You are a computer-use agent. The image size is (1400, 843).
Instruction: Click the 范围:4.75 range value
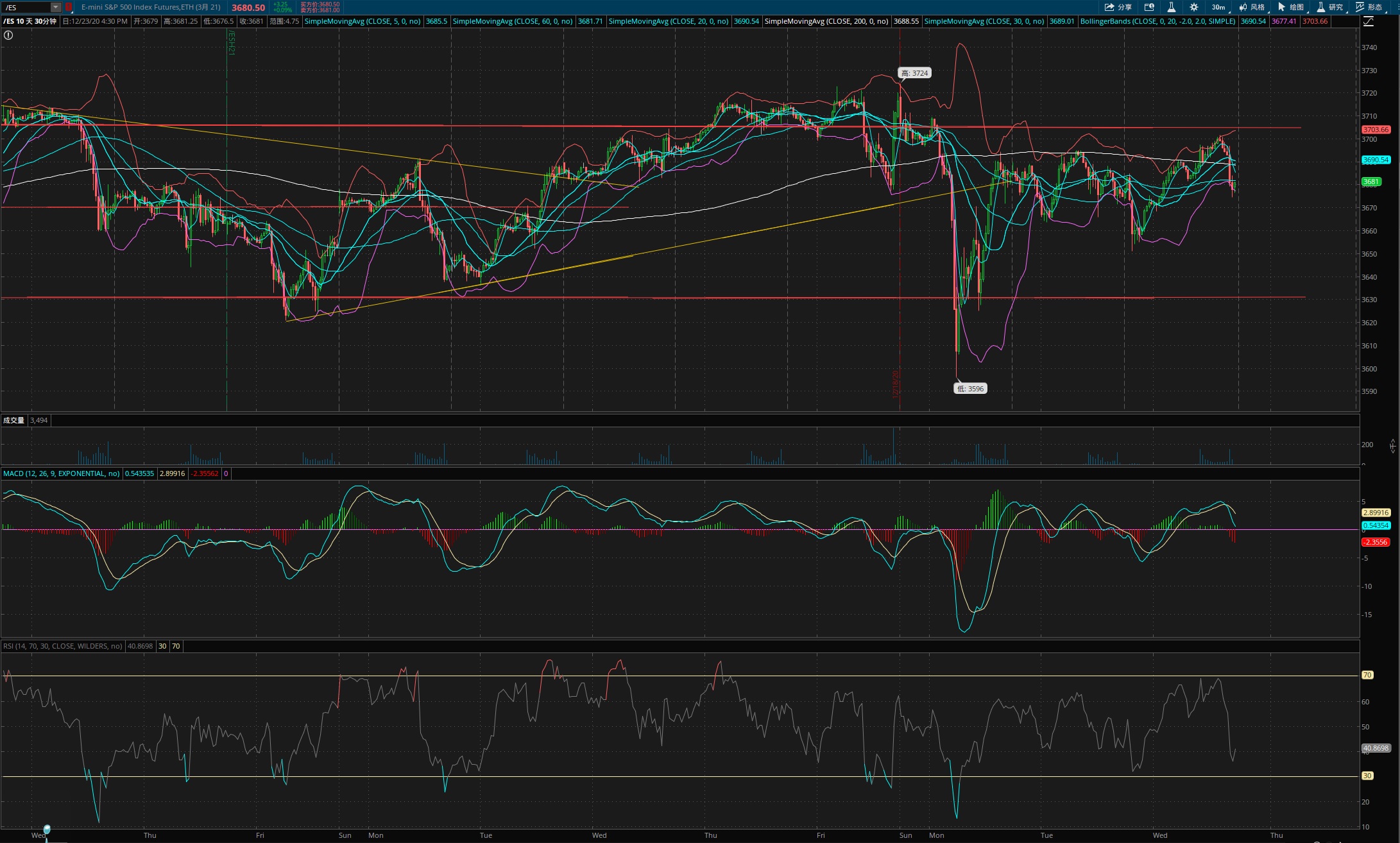[x=284, y=21]
